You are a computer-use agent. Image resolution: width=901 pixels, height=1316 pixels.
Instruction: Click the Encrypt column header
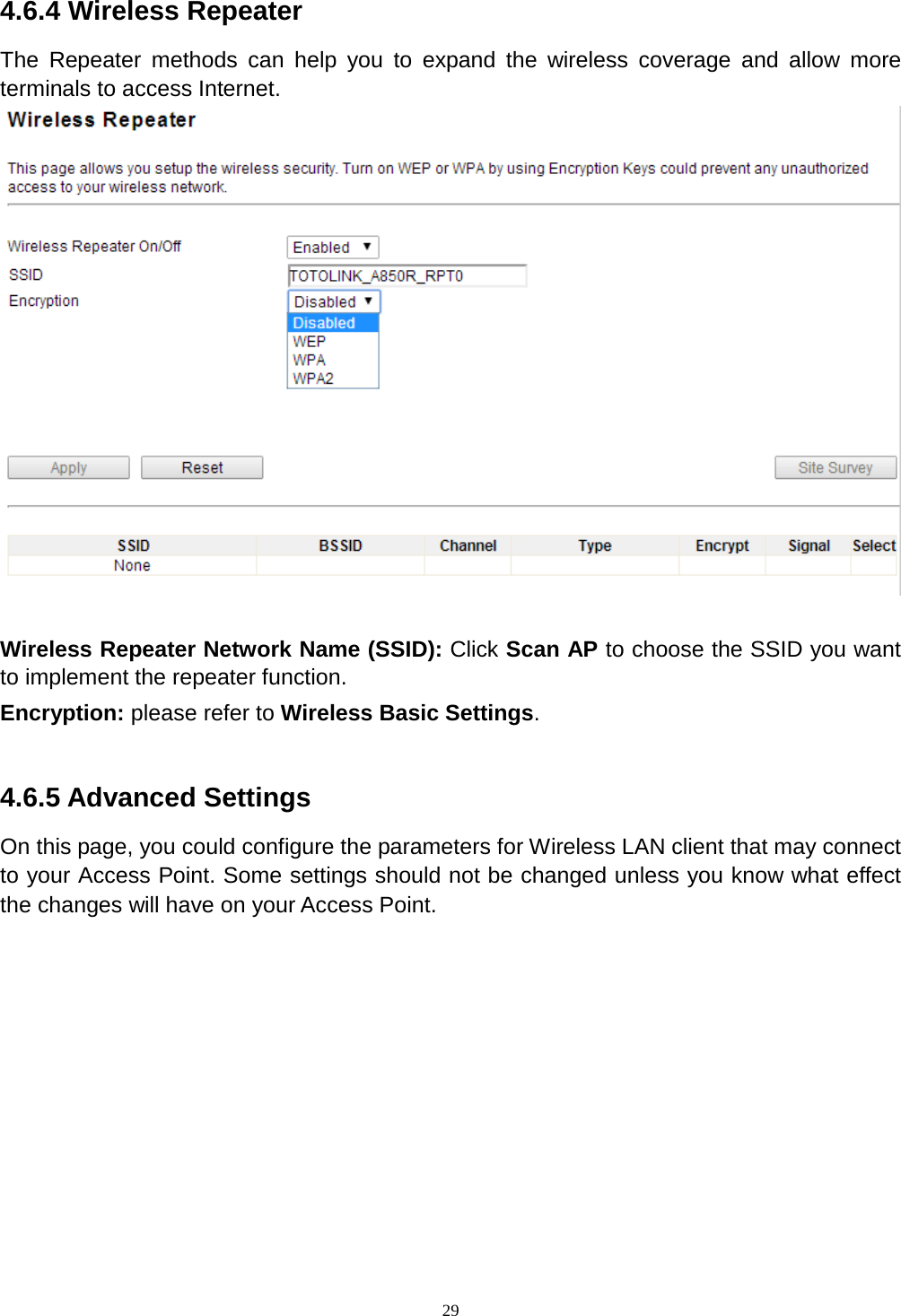(722, 545)
